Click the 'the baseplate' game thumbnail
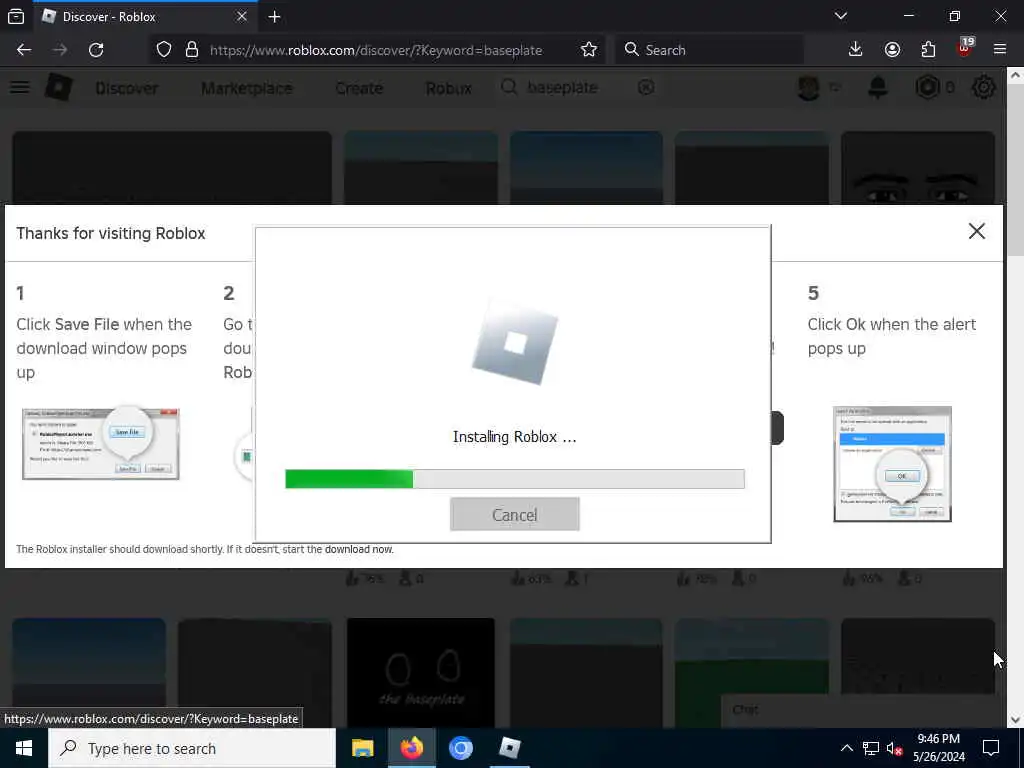 click(x=421, y=673)
